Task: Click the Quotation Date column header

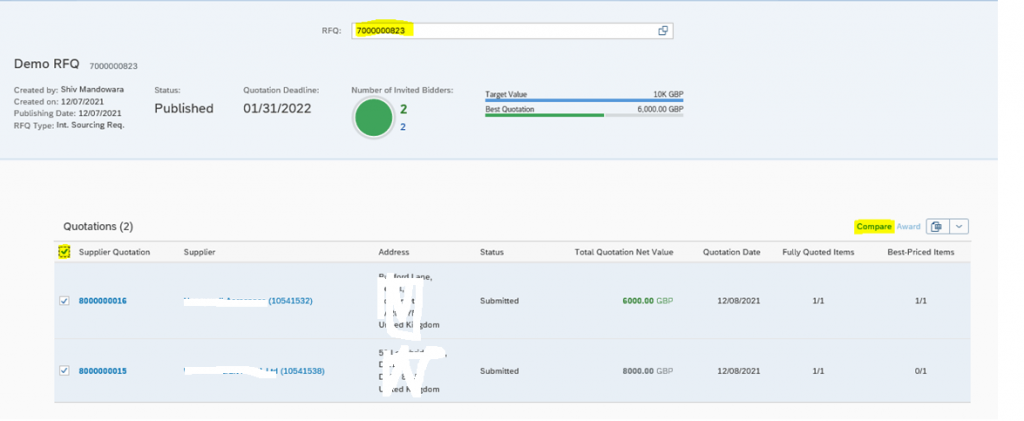Action: [731, 252]
